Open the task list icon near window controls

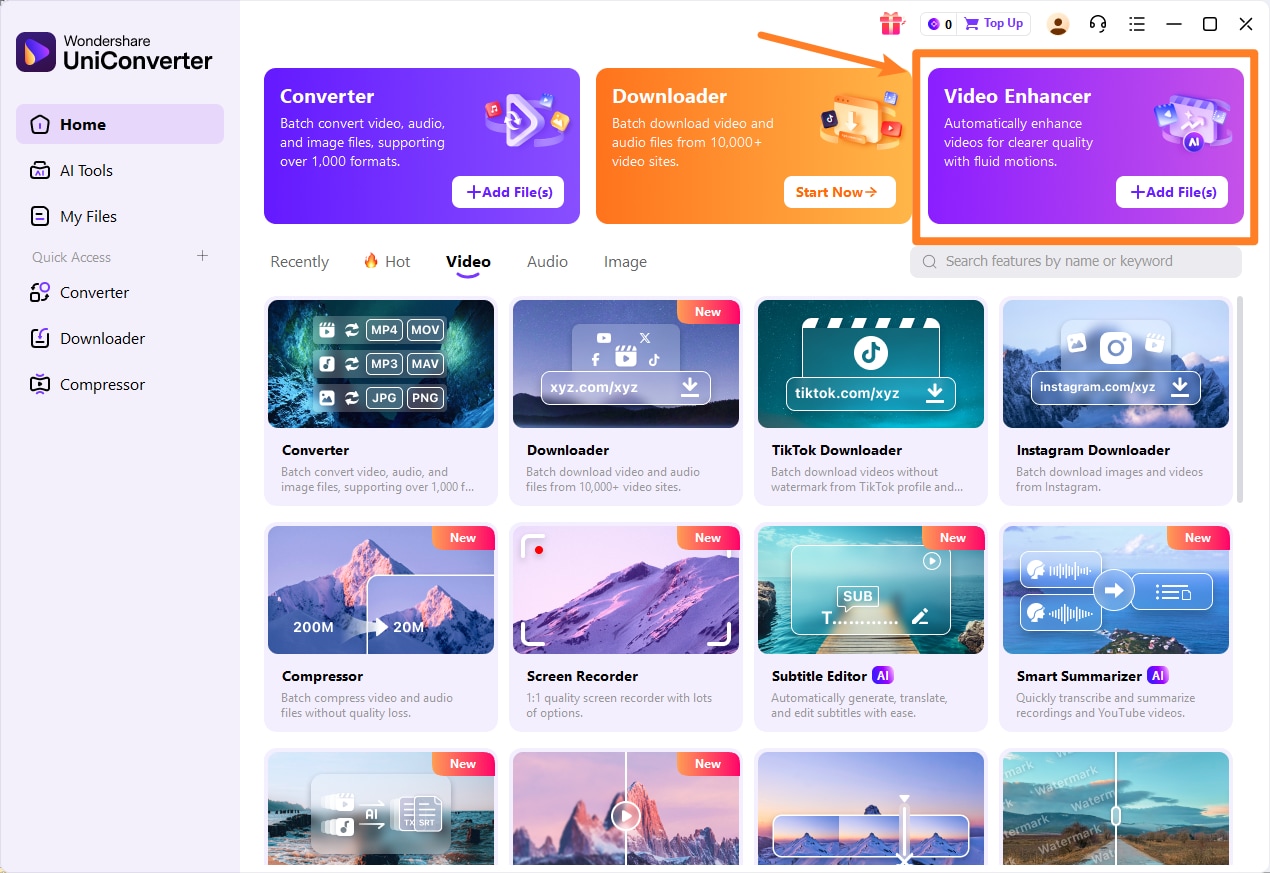(1136, 23)
